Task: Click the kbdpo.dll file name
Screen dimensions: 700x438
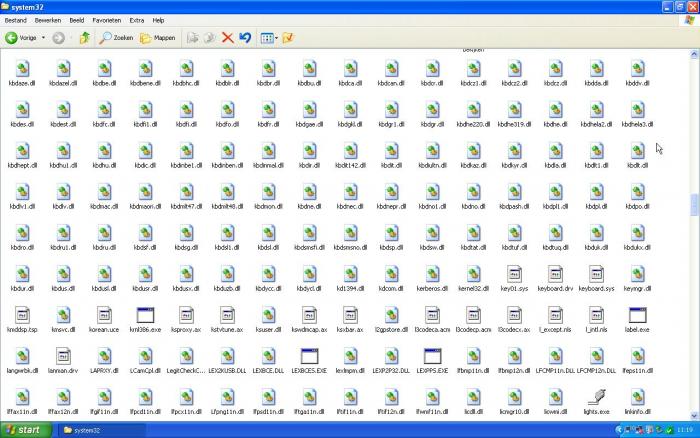Action: click(638, 207)
